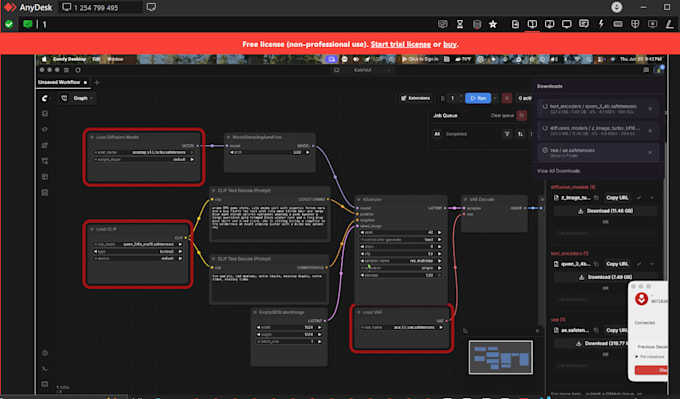This screenshot has height=399, width=680.
Task: Click the copy icon beside z_image_turbo name
Action: [596, 198]
